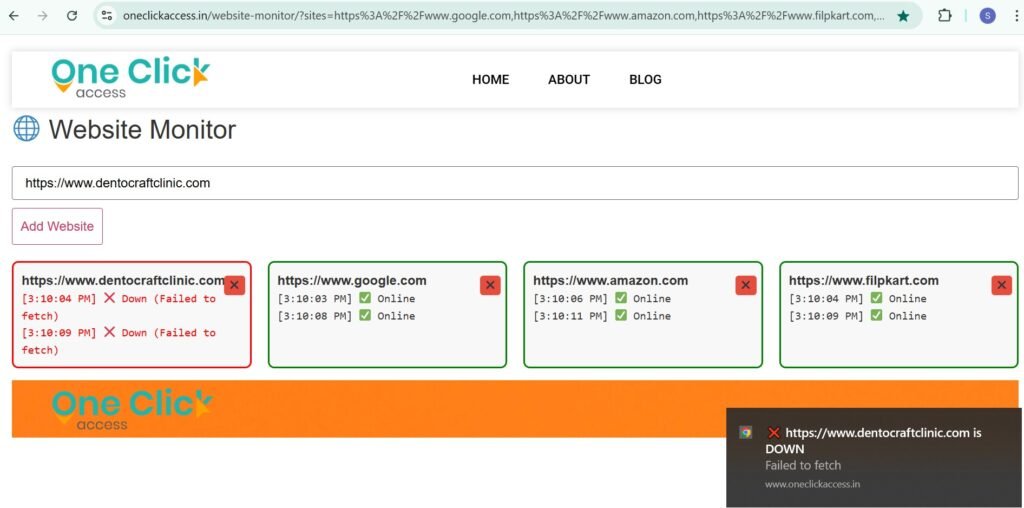
Task: Remove the google.com monitor card
Action: point(490,285)
